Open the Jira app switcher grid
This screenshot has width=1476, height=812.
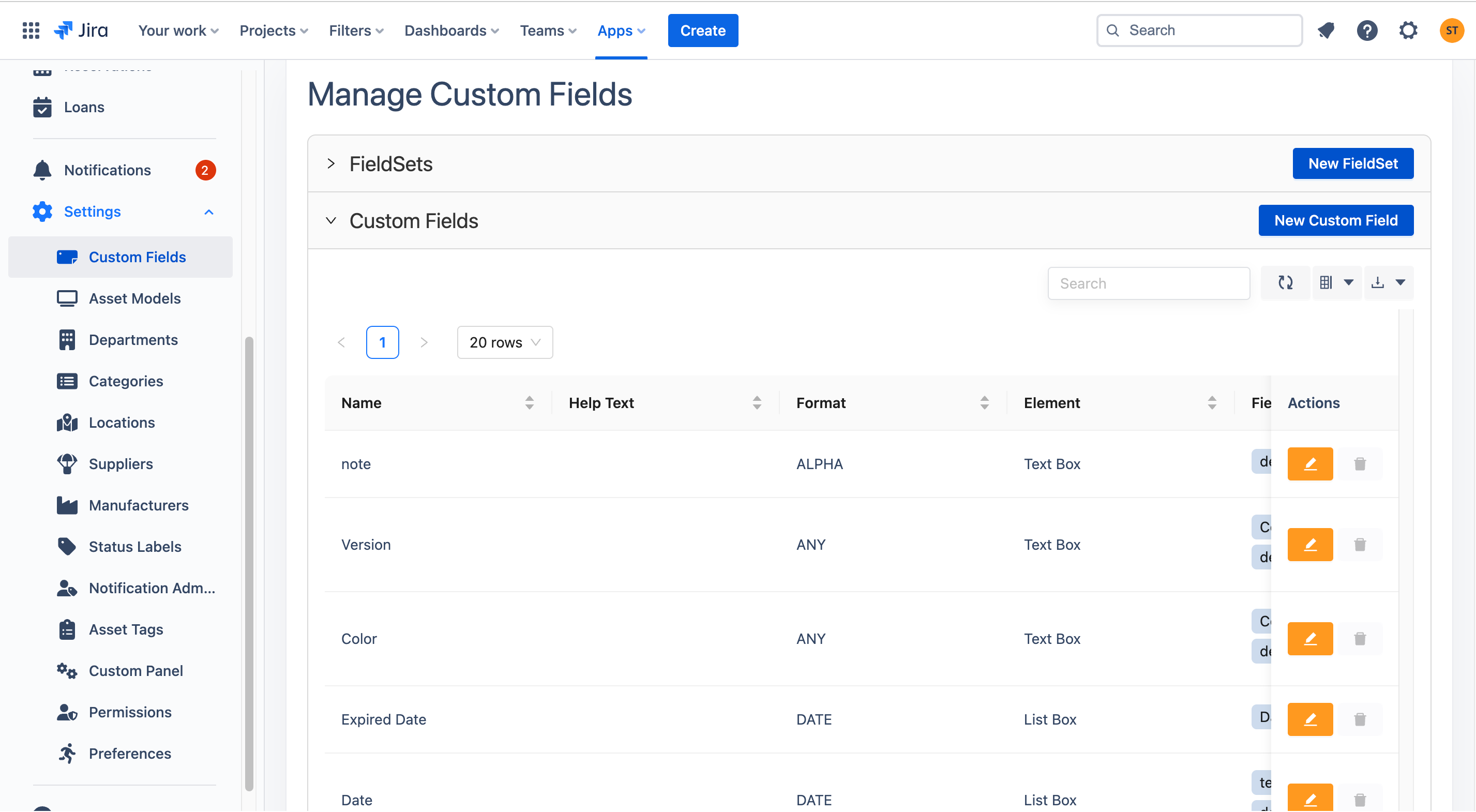click(31, 31)
